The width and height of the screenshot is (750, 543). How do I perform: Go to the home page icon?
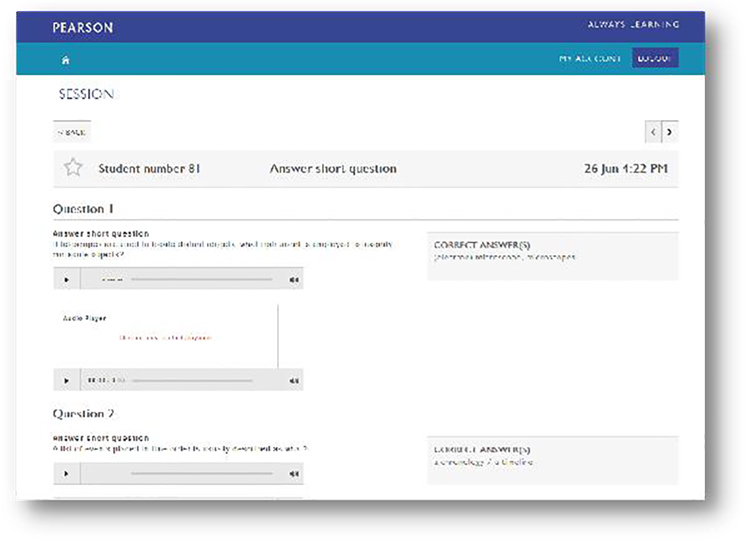point(66,60)
